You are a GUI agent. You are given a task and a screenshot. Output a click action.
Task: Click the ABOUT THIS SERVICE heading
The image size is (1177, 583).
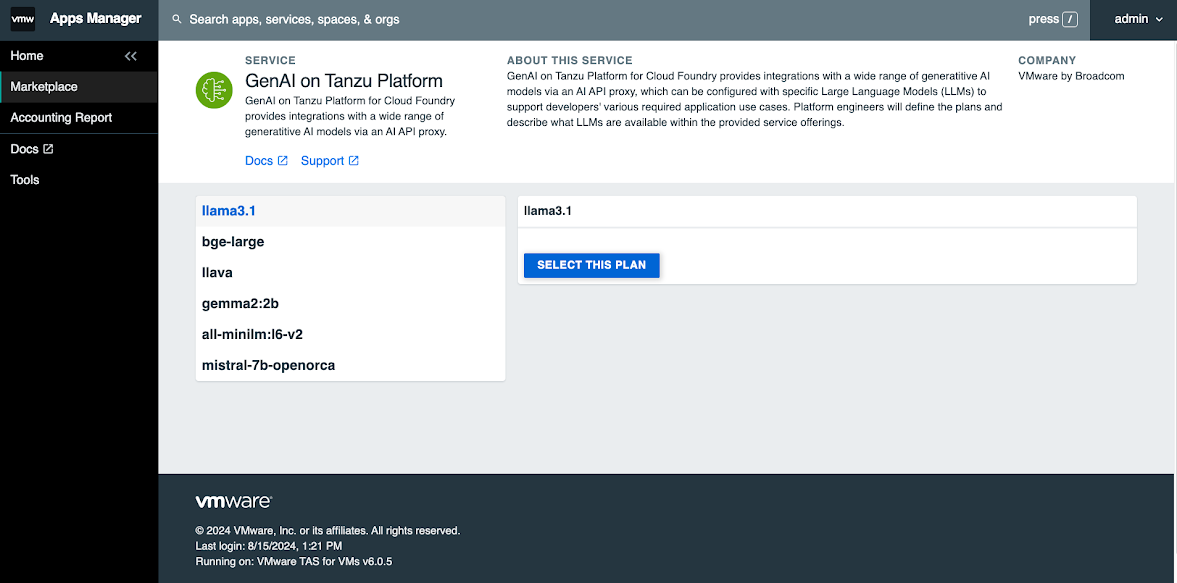(570, 60)
